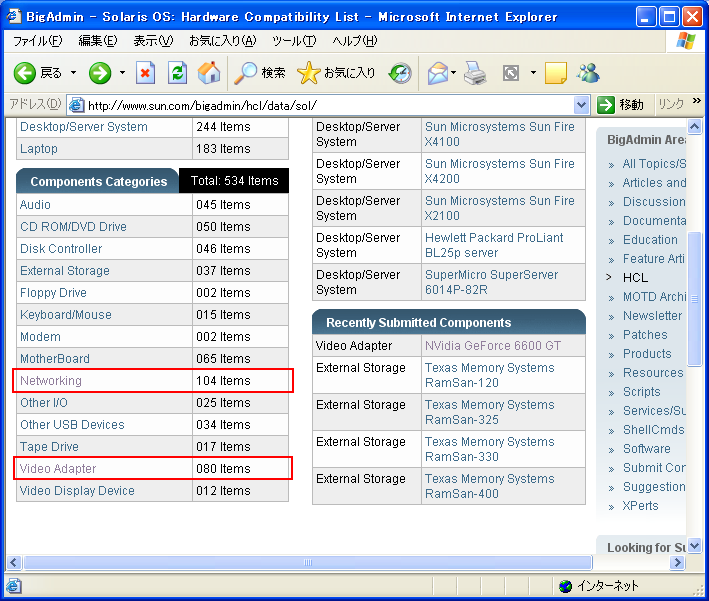The width and height of the screenshot is (709, 601).
Task: Open the ヘルプ(H) menu
Action: coord(354,41)
